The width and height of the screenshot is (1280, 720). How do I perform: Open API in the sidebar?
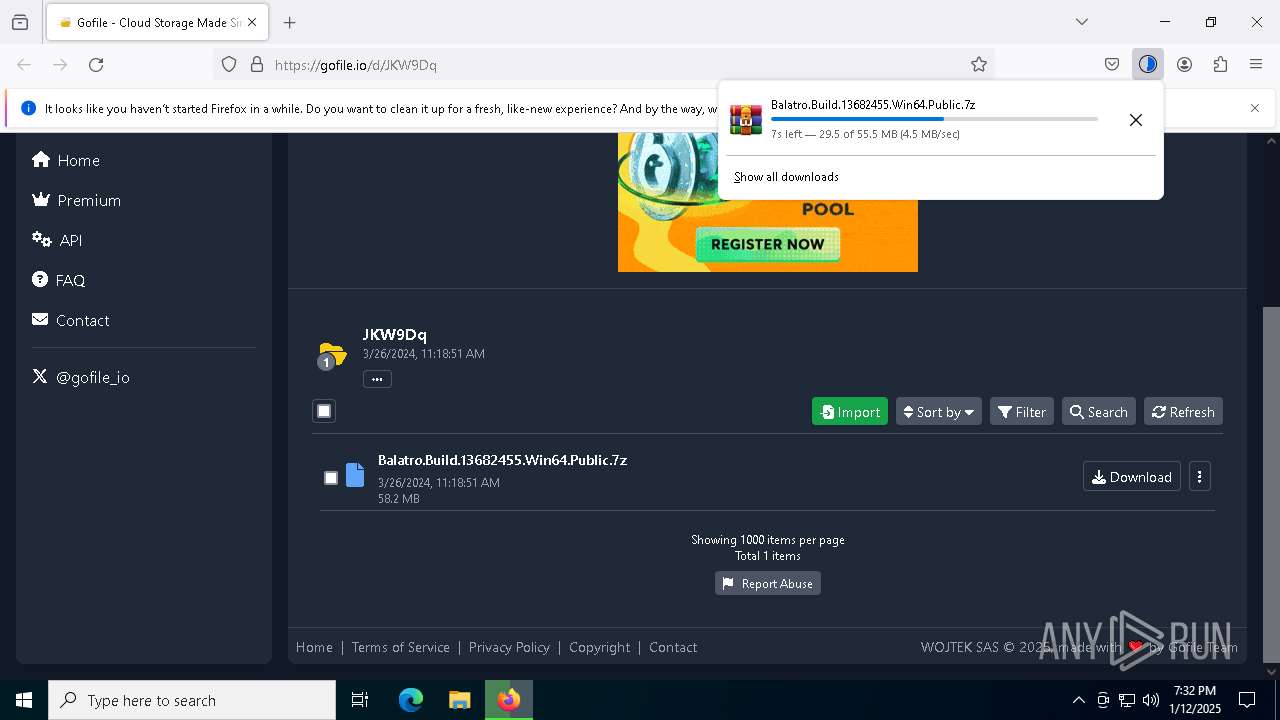click(x=57, y=240)
